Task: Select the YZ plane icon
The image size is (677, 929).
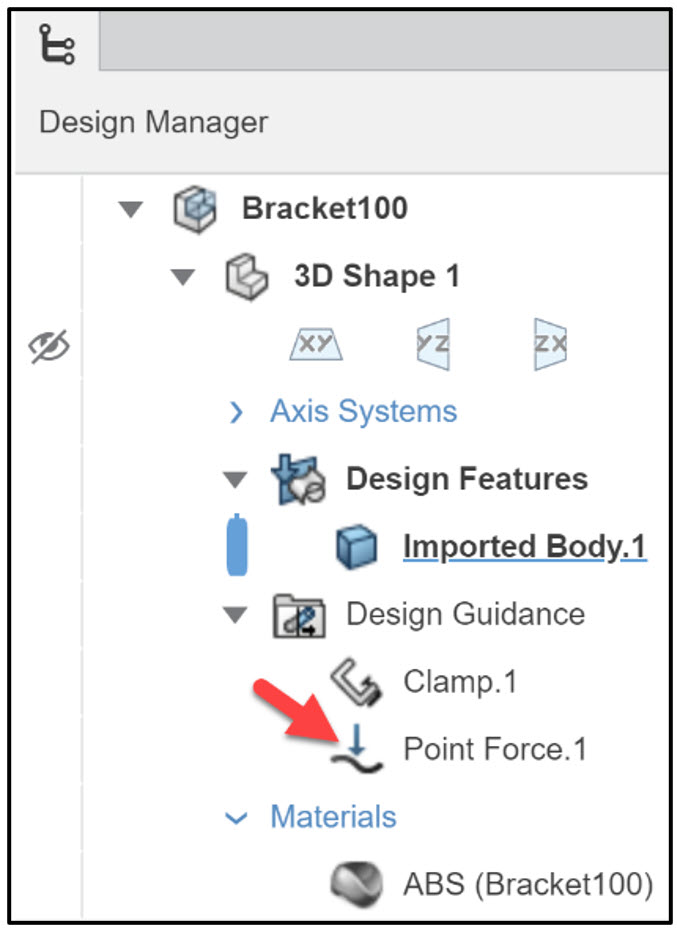Action: [433, 344]
